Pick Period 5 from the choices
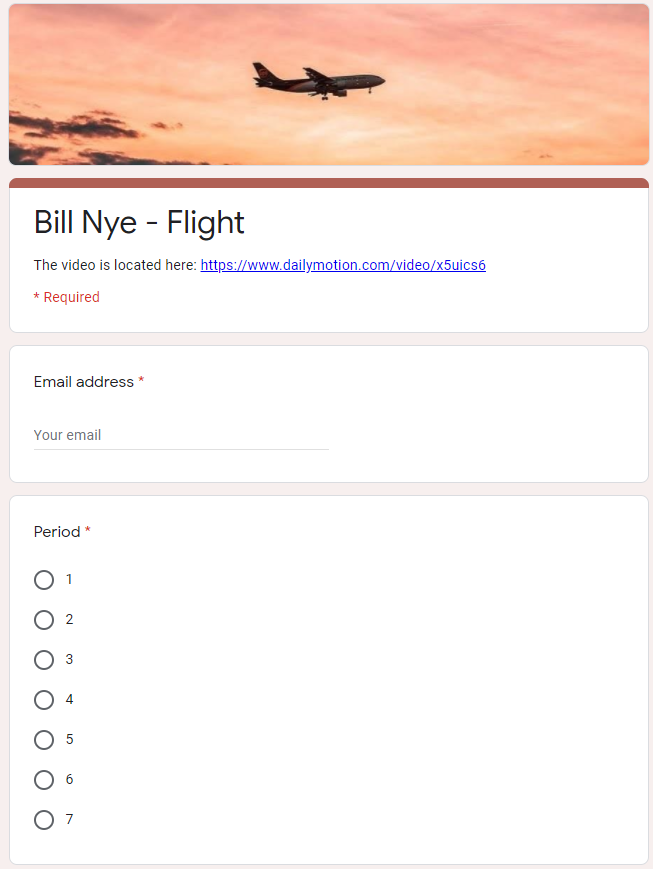The width and height of the screenshot is (653, 869). (x=44, y=740)
